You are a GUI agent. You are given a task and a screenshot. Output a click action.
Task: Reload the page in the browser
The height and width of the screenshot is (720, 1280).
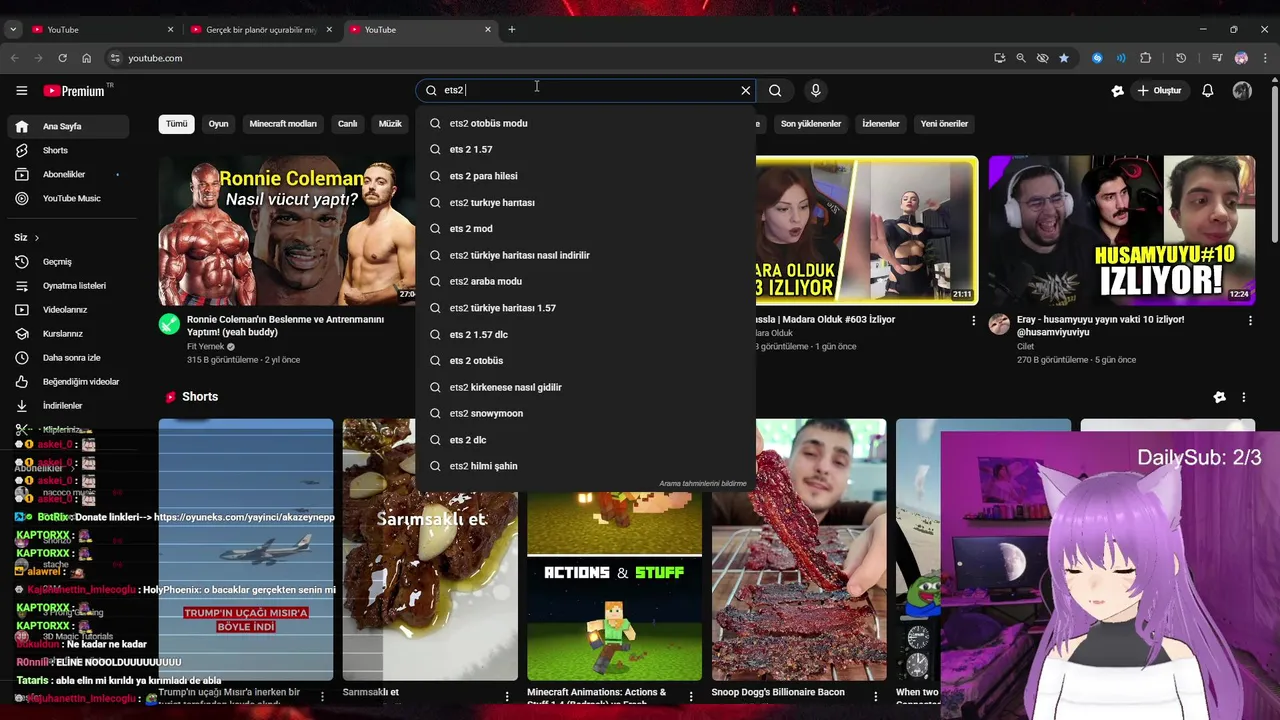click(x=62, y=58)
